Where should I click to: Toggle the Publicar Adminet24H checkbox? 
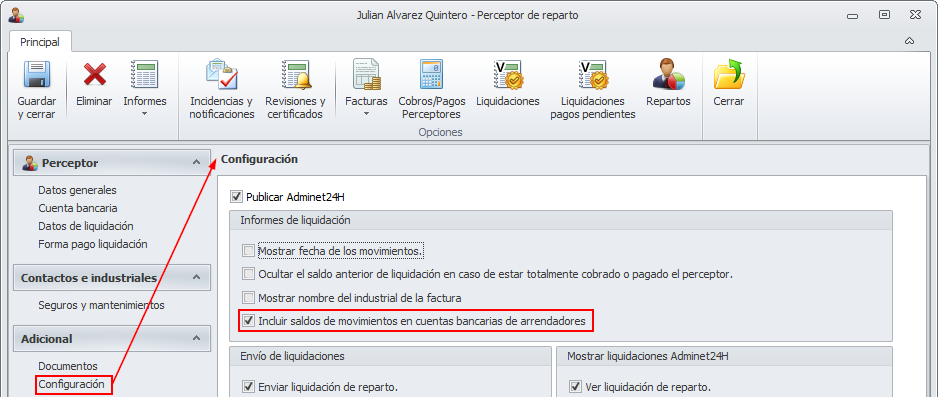tap(236, 196)
